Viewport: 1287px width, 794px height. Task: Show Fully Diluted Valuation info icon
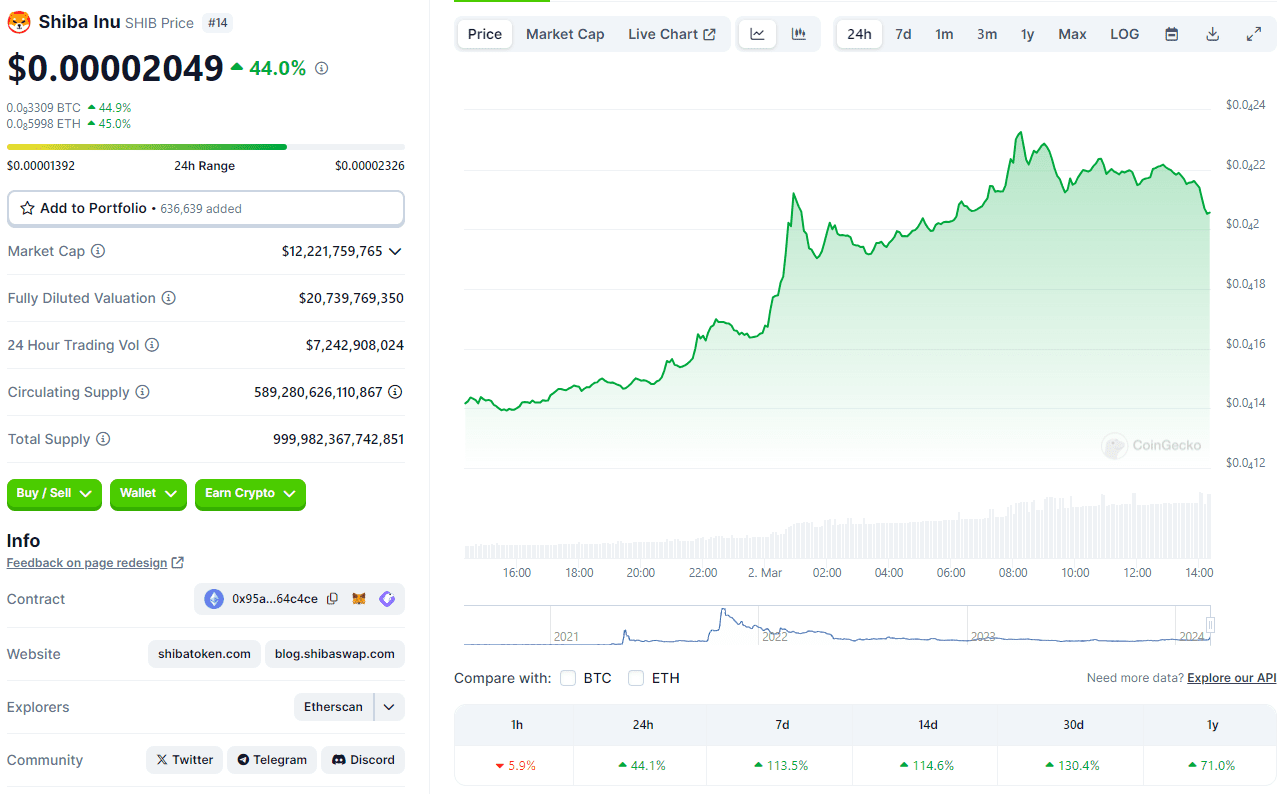pyautogui.click(x=169, y=298)
